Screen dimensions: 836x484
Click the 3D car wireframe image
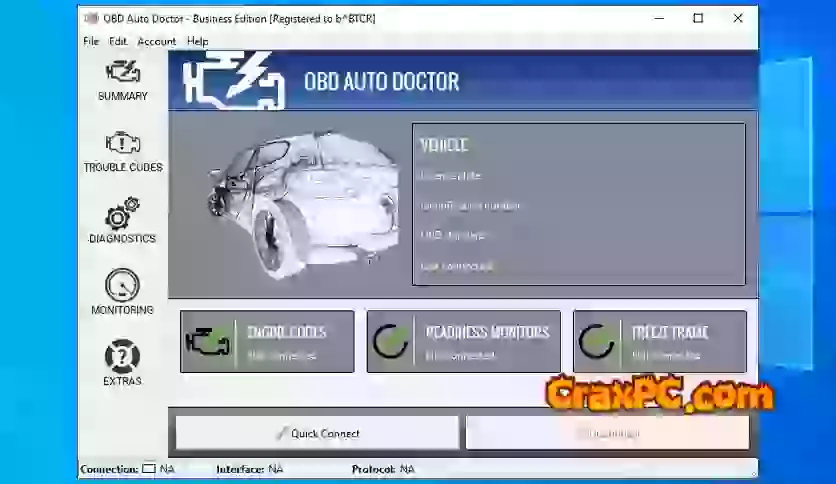pos(304,204)
